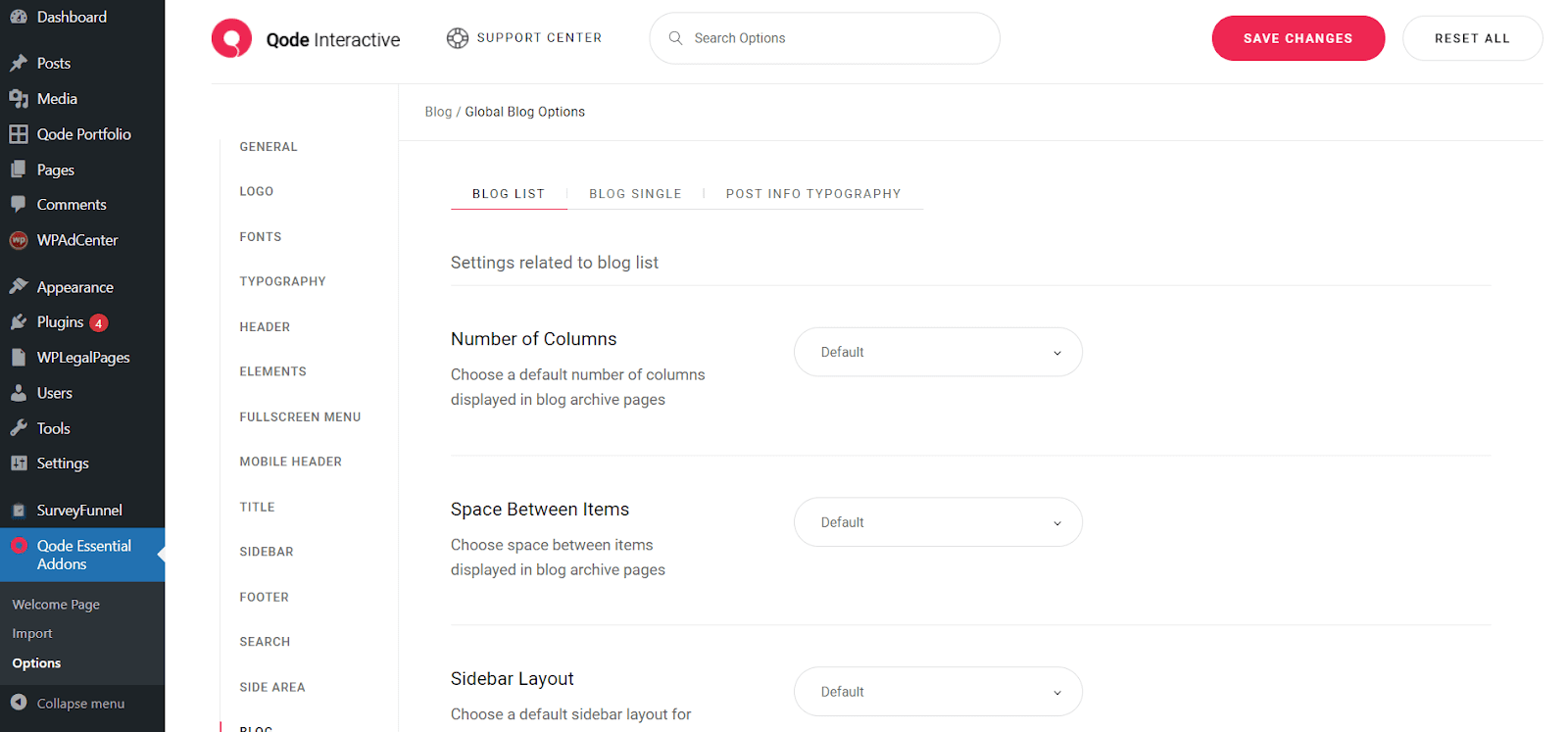Switch to the Post Info Typography tab

click(813, 194)
